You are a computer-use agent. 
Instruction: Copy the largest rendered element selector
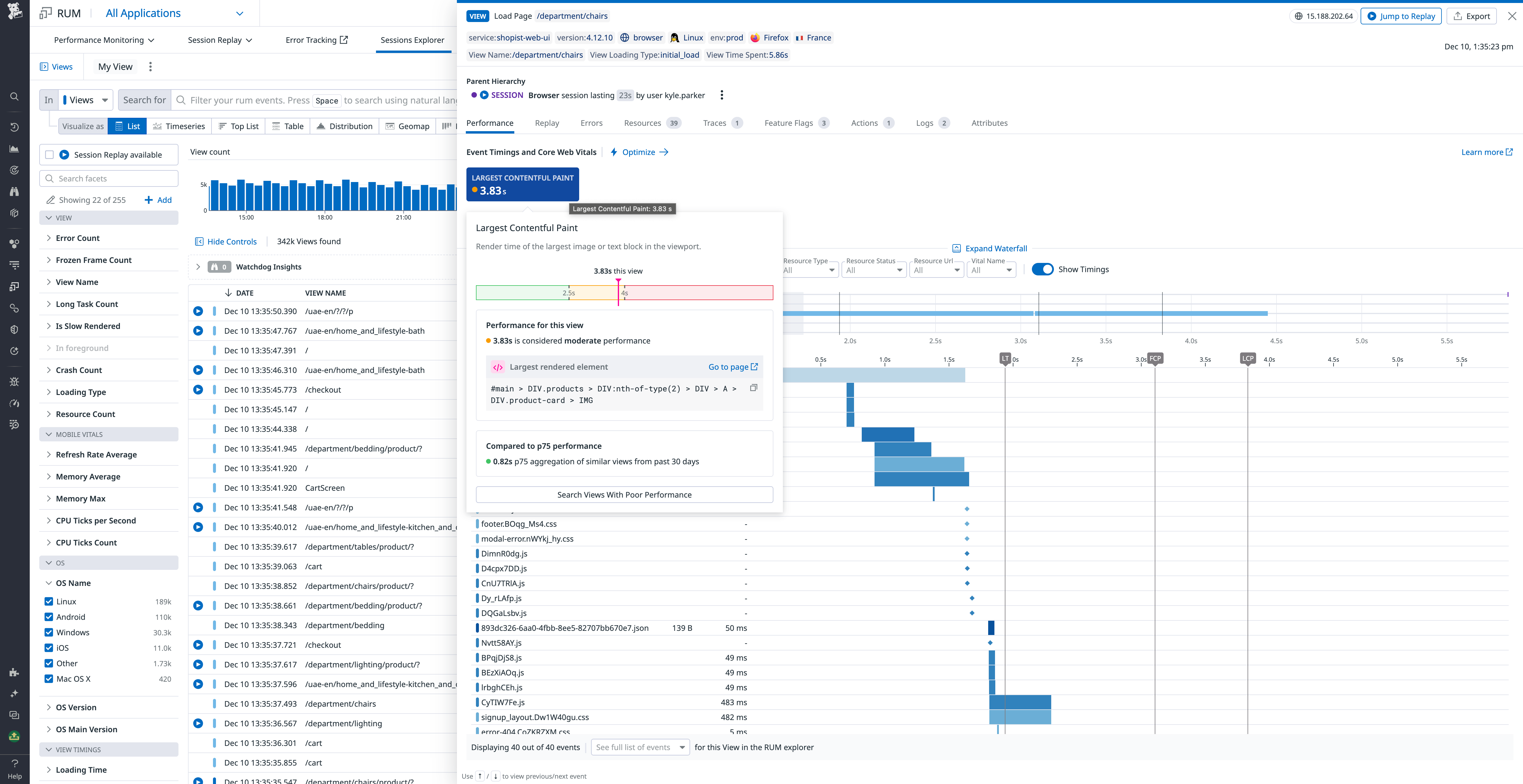(x=753, y=388)
